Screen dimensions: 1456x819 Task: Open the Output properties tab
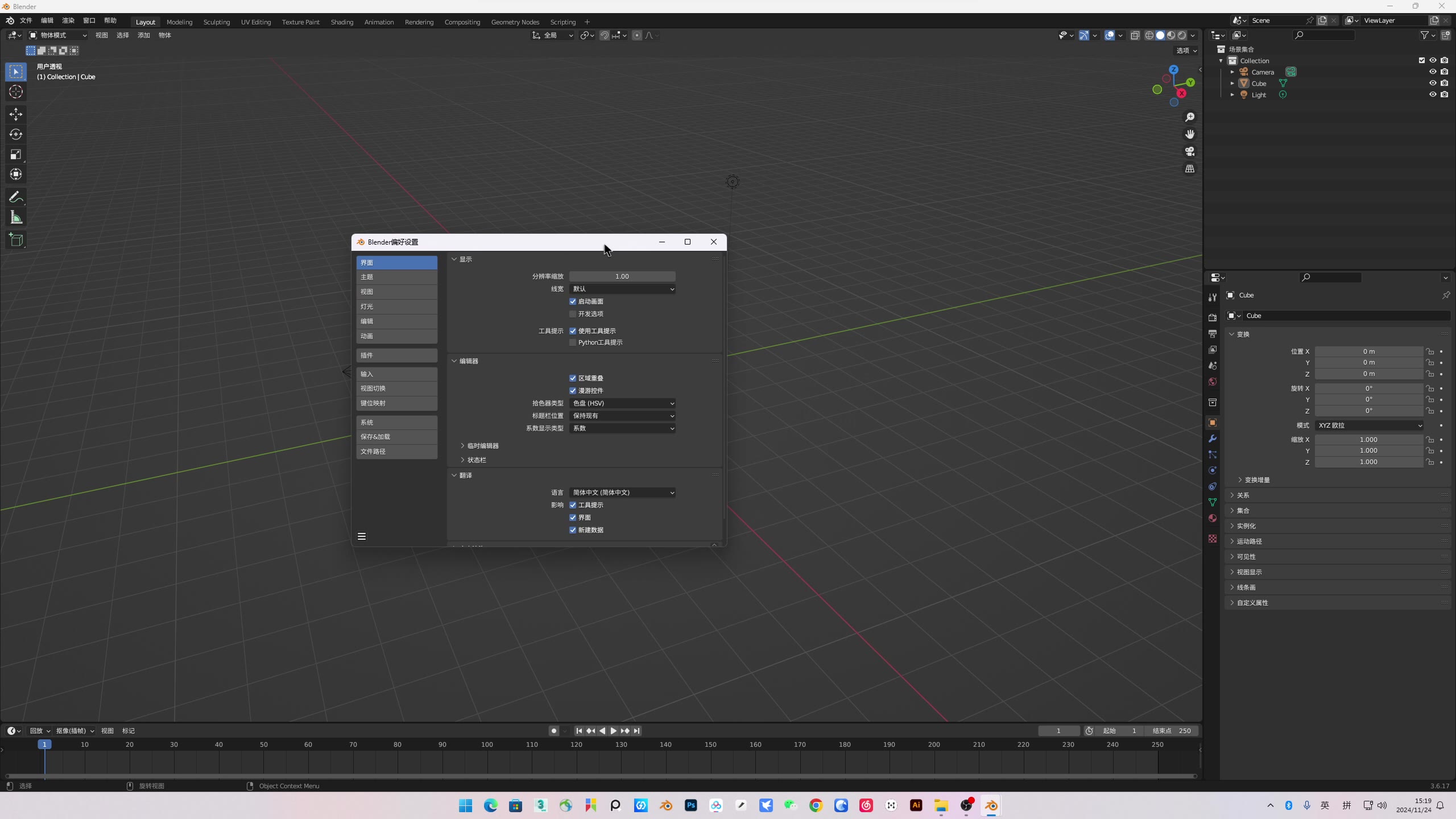click(x=1213, y=333)
